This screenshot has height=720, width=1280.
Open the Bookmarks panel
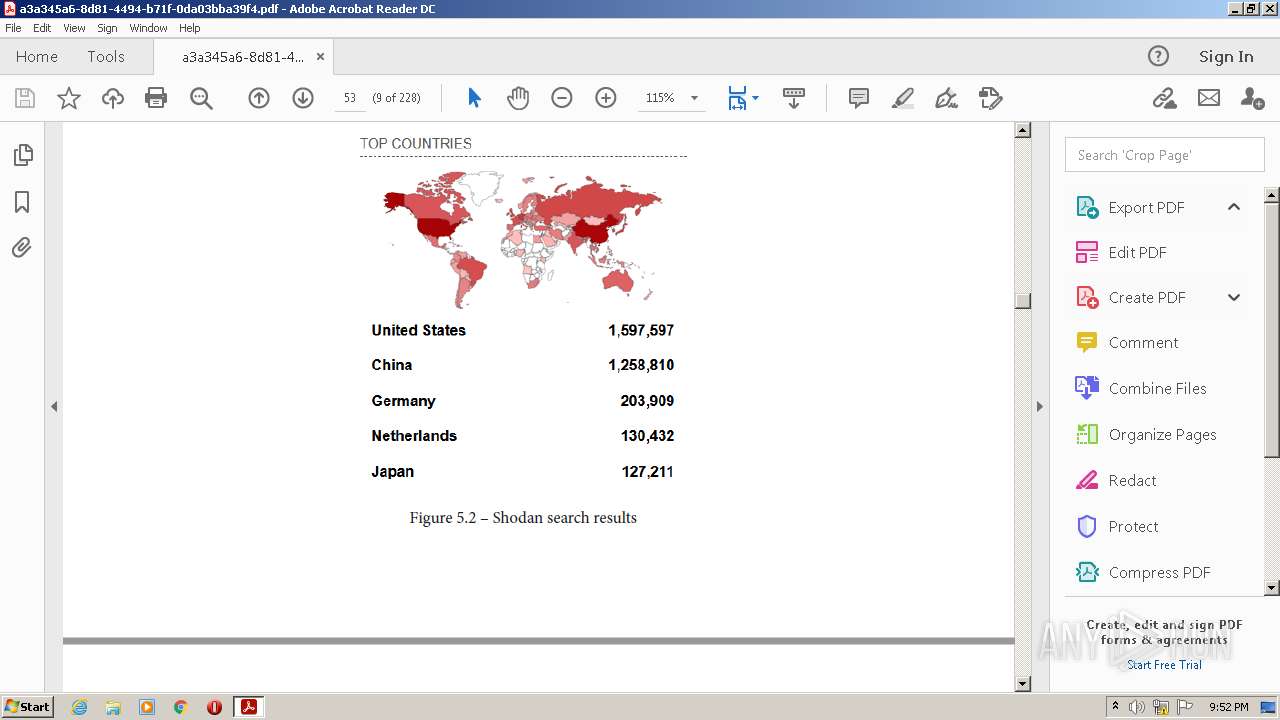coord(22,202)
